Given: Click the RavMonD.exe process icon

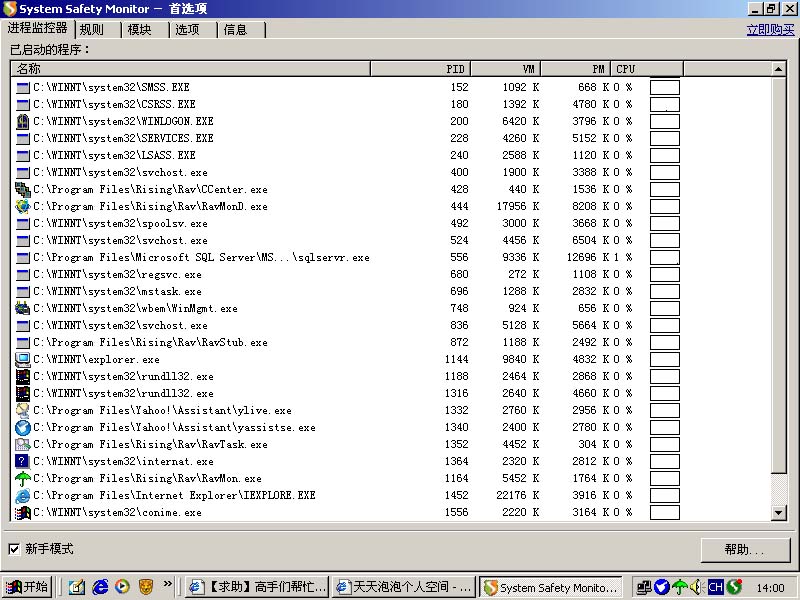Looking at the screenshot, I should tap(22, 206).
